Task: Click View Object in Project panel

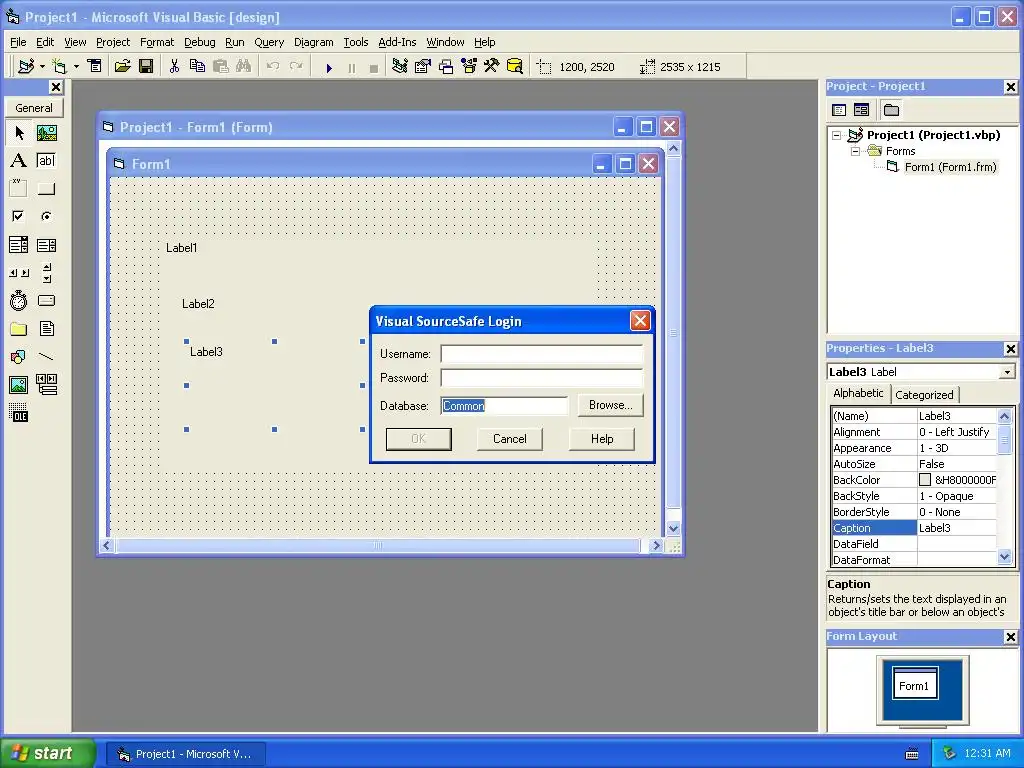Action: tap(861, 110)
